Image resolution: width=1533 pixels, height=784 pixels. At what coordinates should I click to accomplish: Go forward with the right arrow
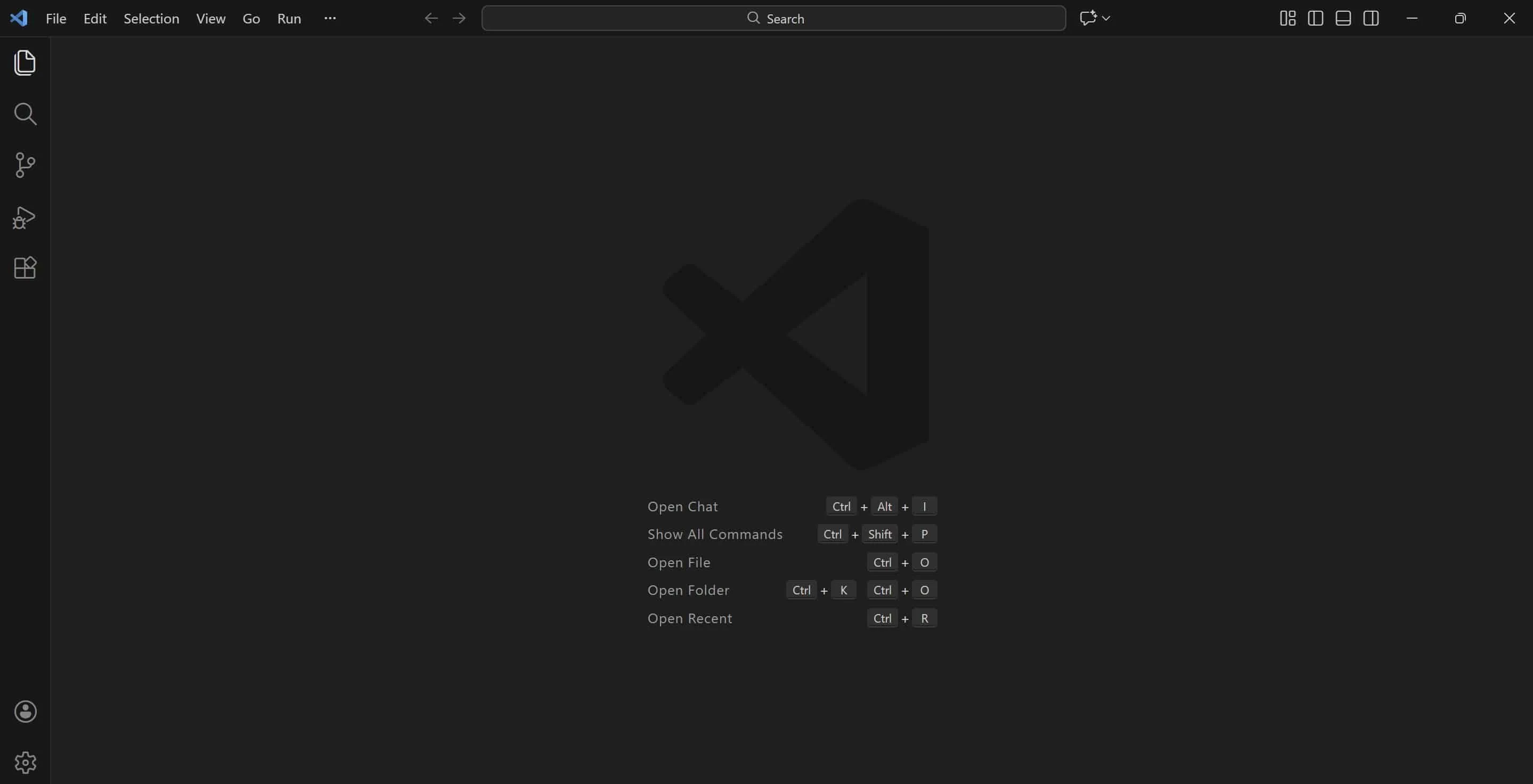tap(459, 19)
